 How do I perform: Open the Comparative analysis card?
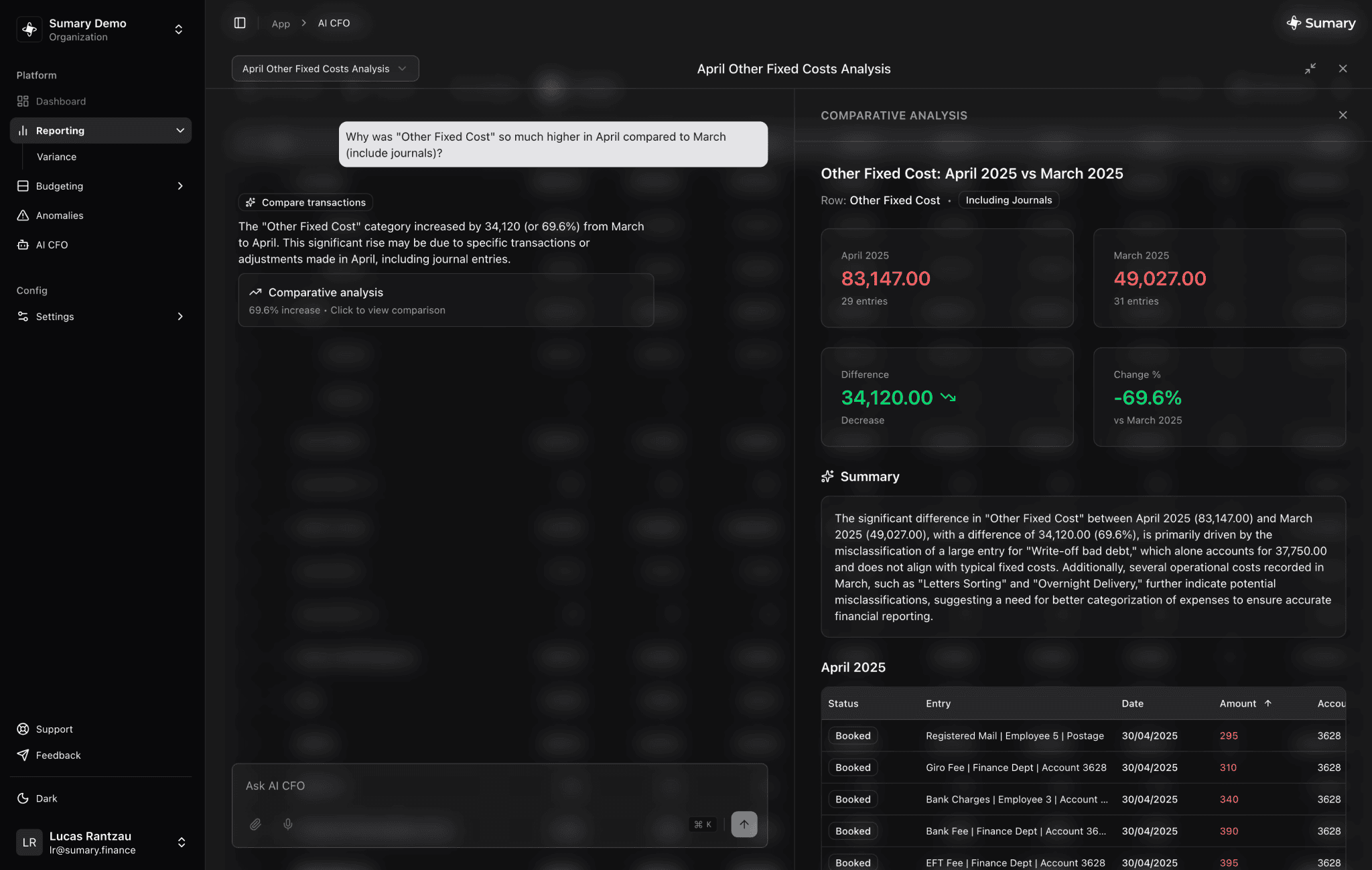pyautogui.click(x=445, y=300)
